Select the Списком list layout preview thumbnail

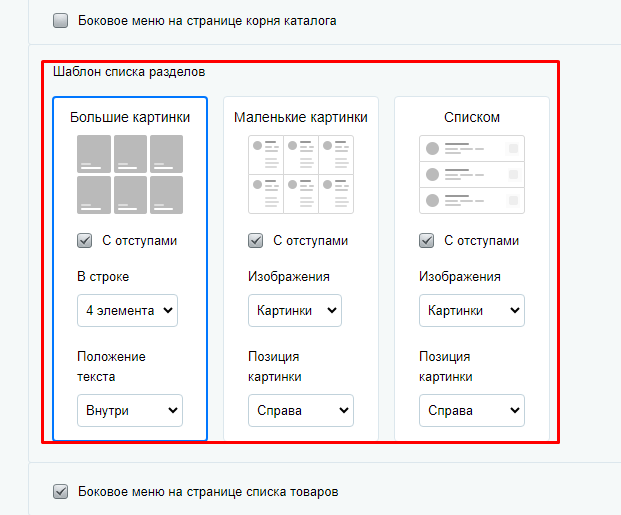[472, 174]
